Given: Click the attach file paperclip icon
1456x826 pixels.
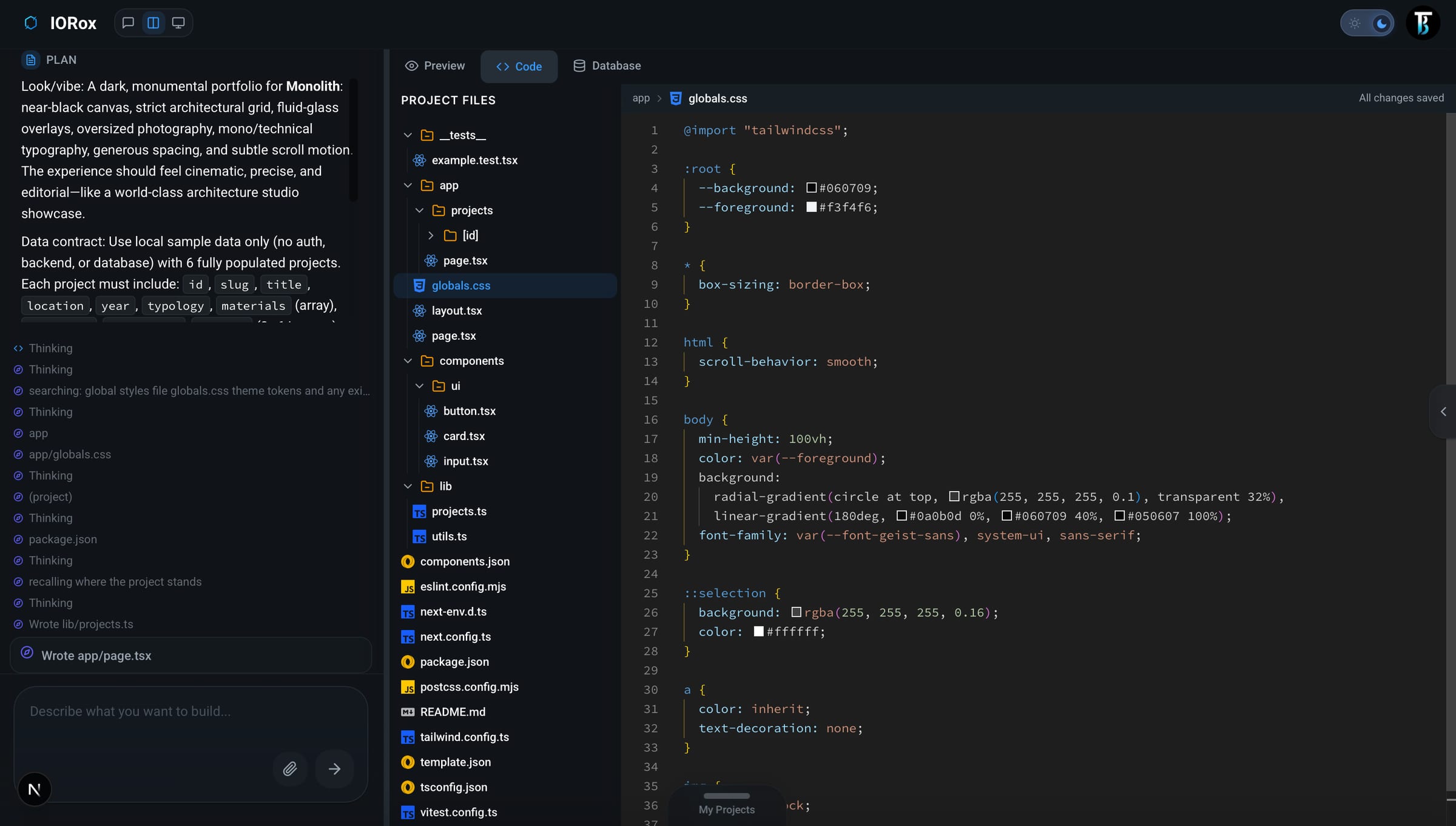Looking at the screenshot, I should click(x=290, y=769).
